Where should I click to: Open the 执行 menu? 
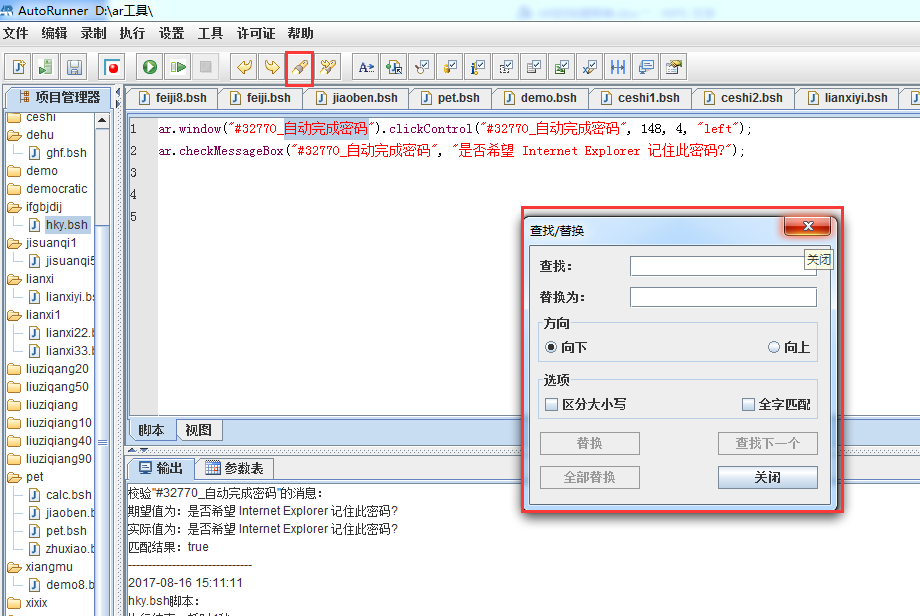click(x=132, y=33)
